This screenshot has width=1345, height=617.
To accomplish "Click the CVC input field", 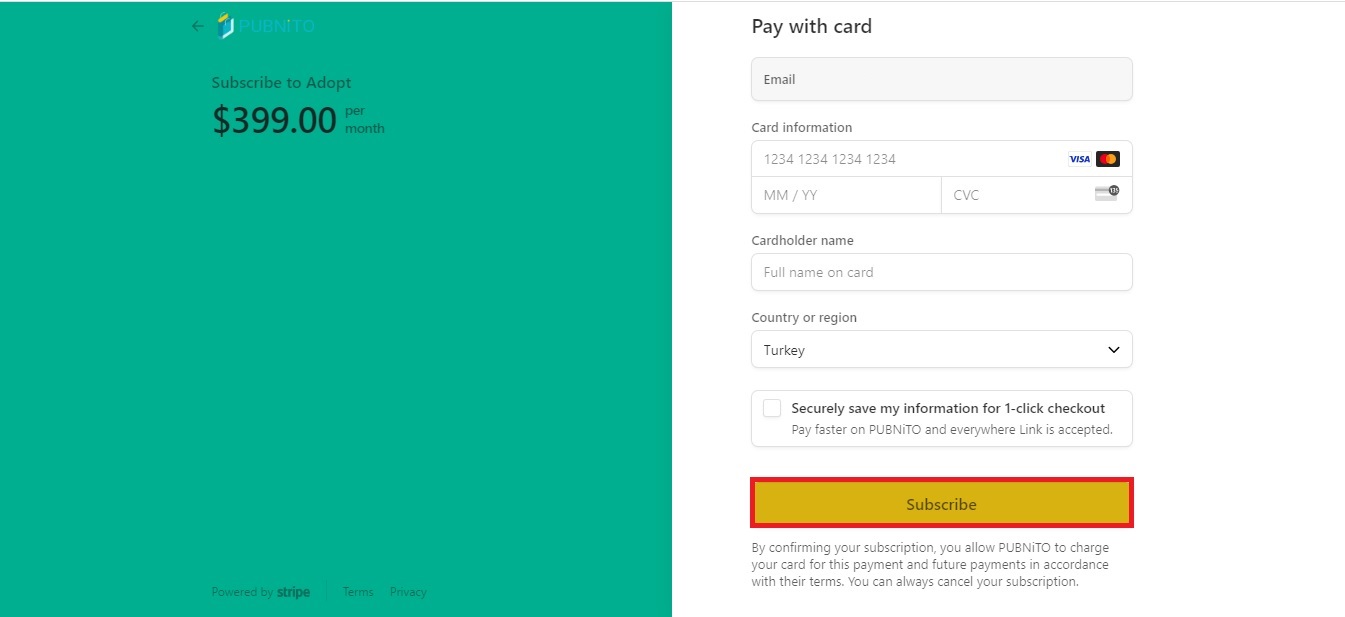I will tap(1015, 195).
